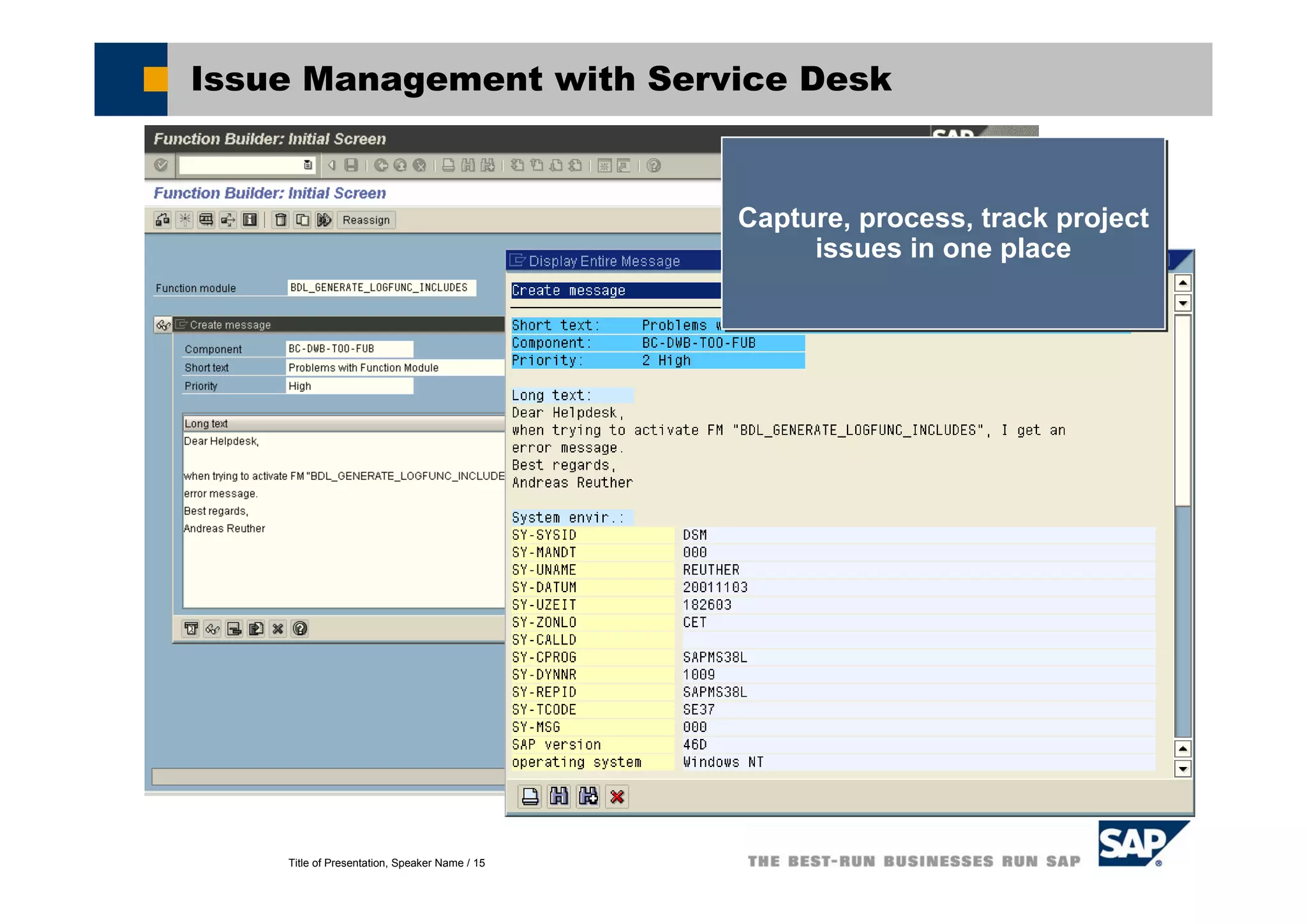
Task: Click the Send message icon in dialog footer
Action: [x=256, y=629]
